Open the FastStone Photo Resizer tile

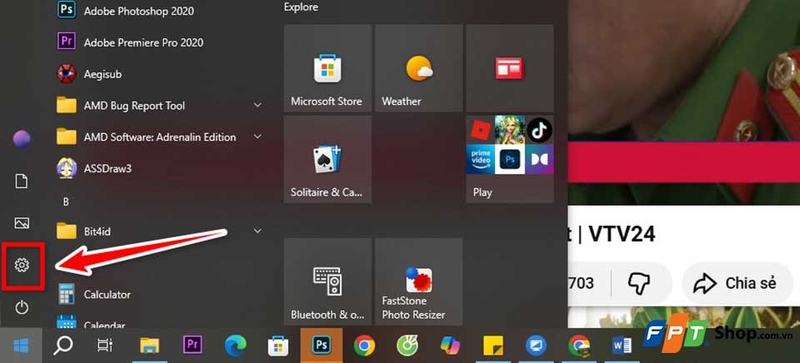[419, 281]
